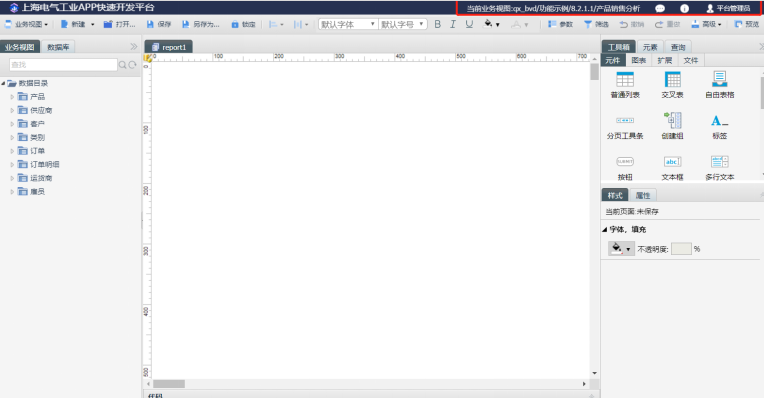Open the info icon in header
The image size is (764, 398).
point(684,8)
